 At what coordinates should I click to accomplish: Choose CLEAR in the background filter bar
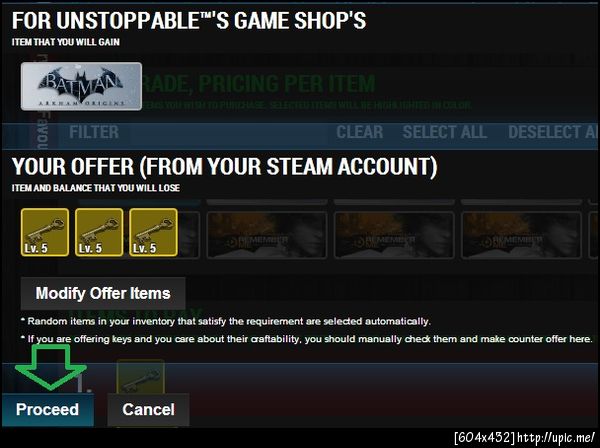coord(359,132)
